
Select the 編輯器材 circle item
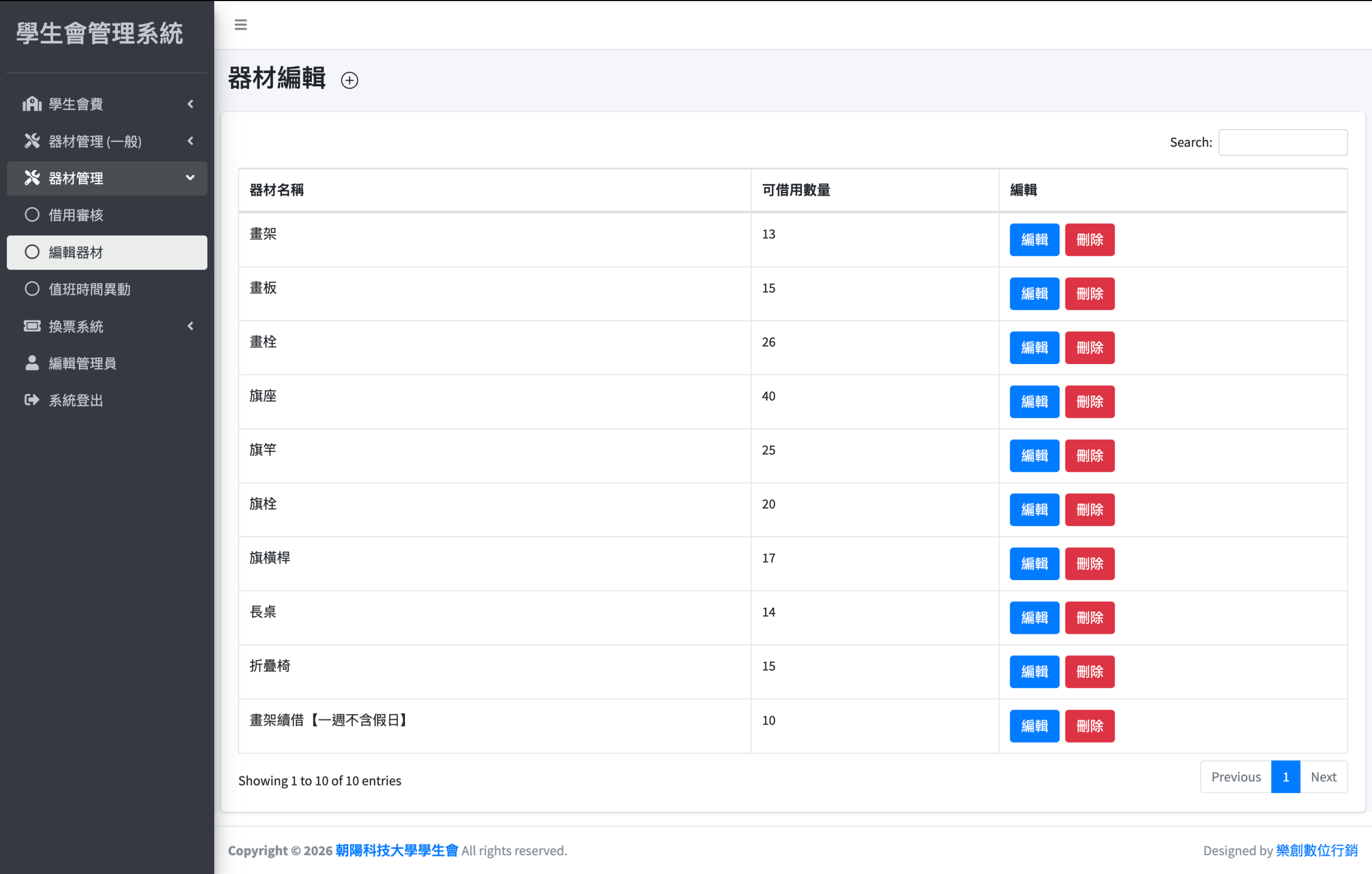coord(33,252)
